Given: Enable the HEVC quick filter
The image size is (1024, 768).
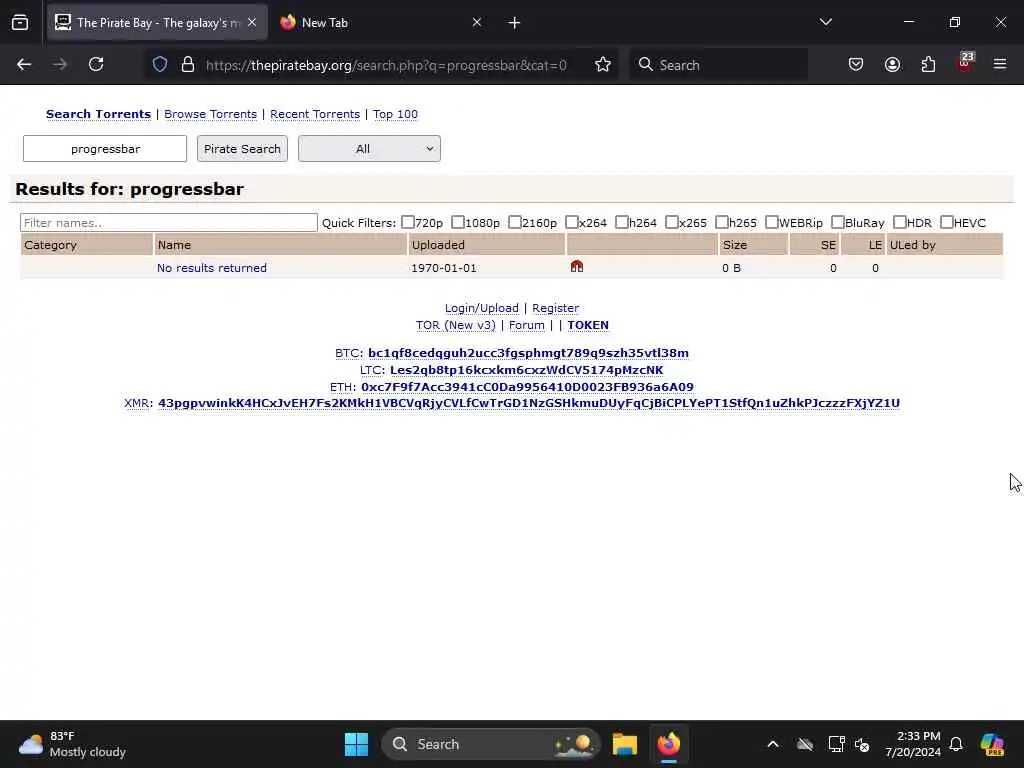Looking at the screenshot, I should (x=946, y=223).
